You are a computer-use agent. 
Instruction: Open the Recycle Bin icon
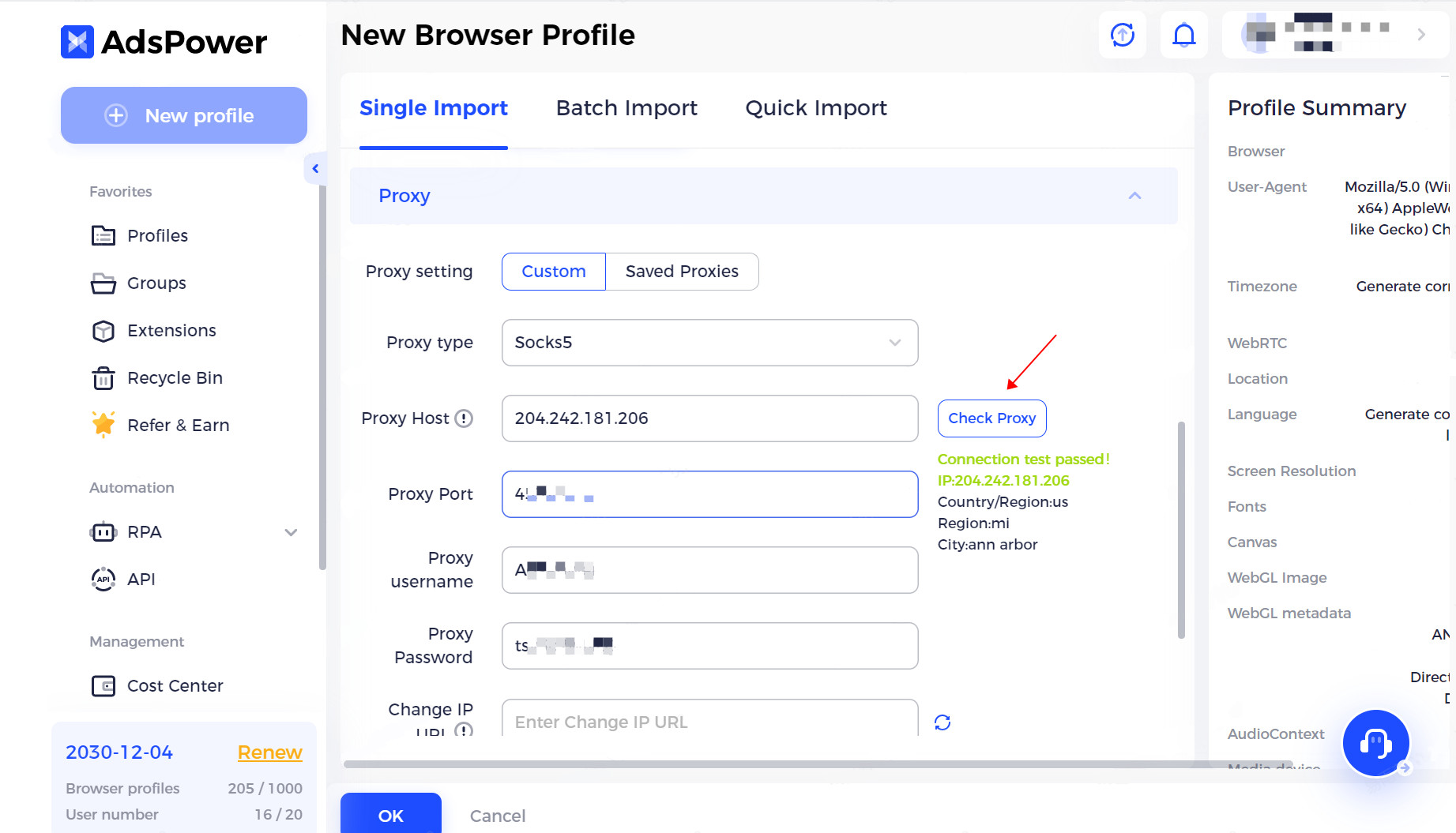[103, 377]
